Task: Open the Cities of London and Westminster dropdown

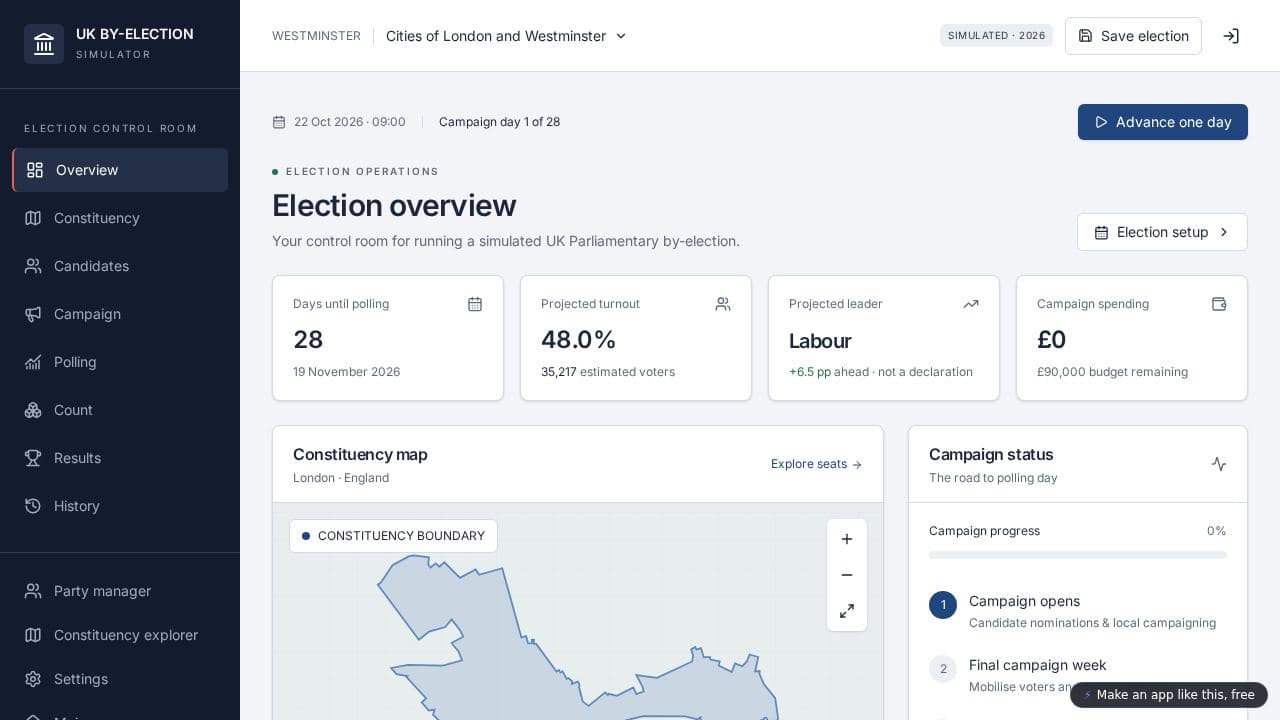Action: [x=506, y=36]
